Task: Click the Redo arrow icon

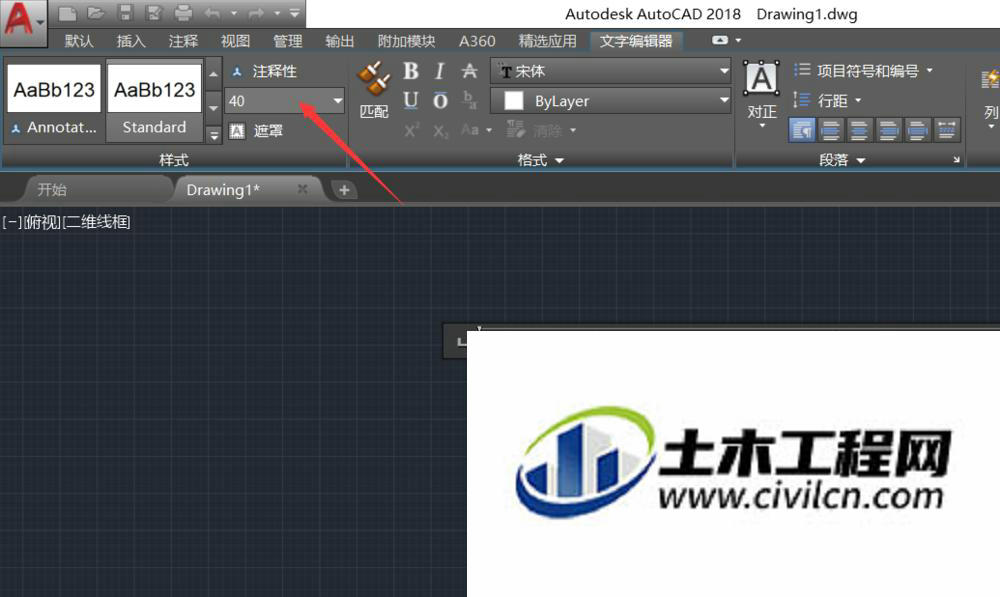Action: coord(256,13)
